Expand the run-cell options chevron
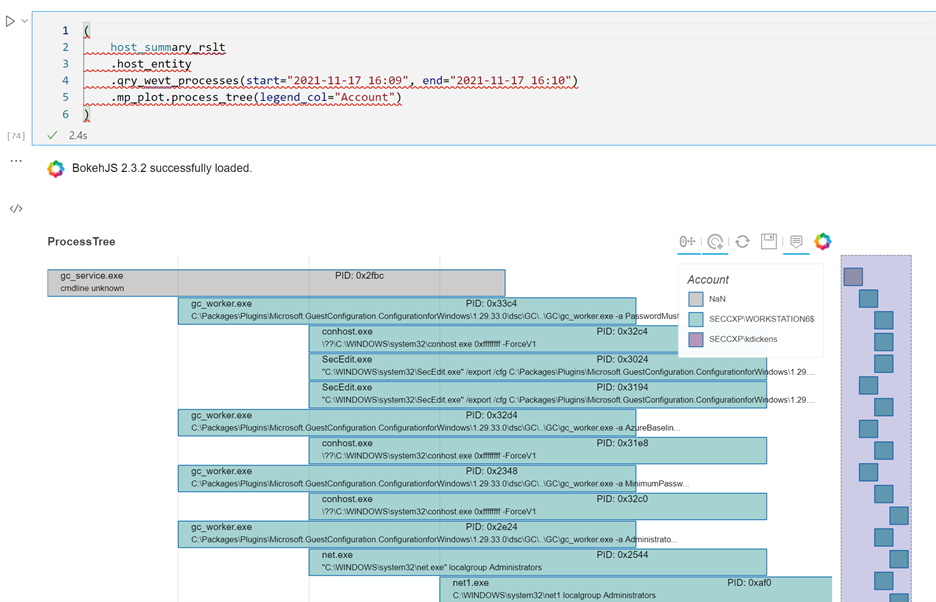 pyautogui.click(x=23, y=20)
